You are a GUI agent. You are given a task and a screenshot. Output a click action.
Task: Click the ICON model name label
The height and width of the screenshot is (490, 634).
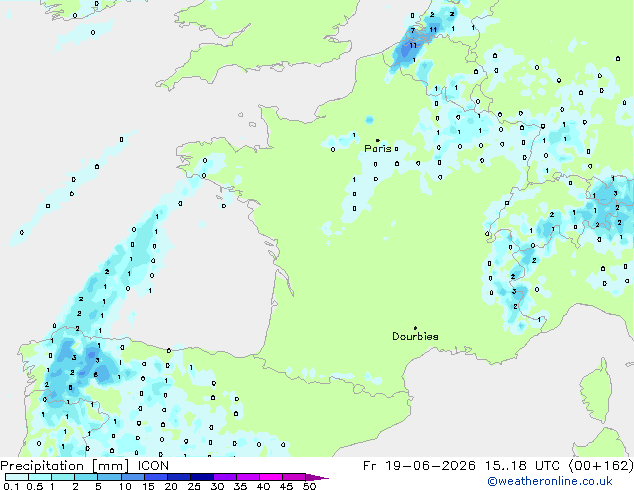pos(153,466)
